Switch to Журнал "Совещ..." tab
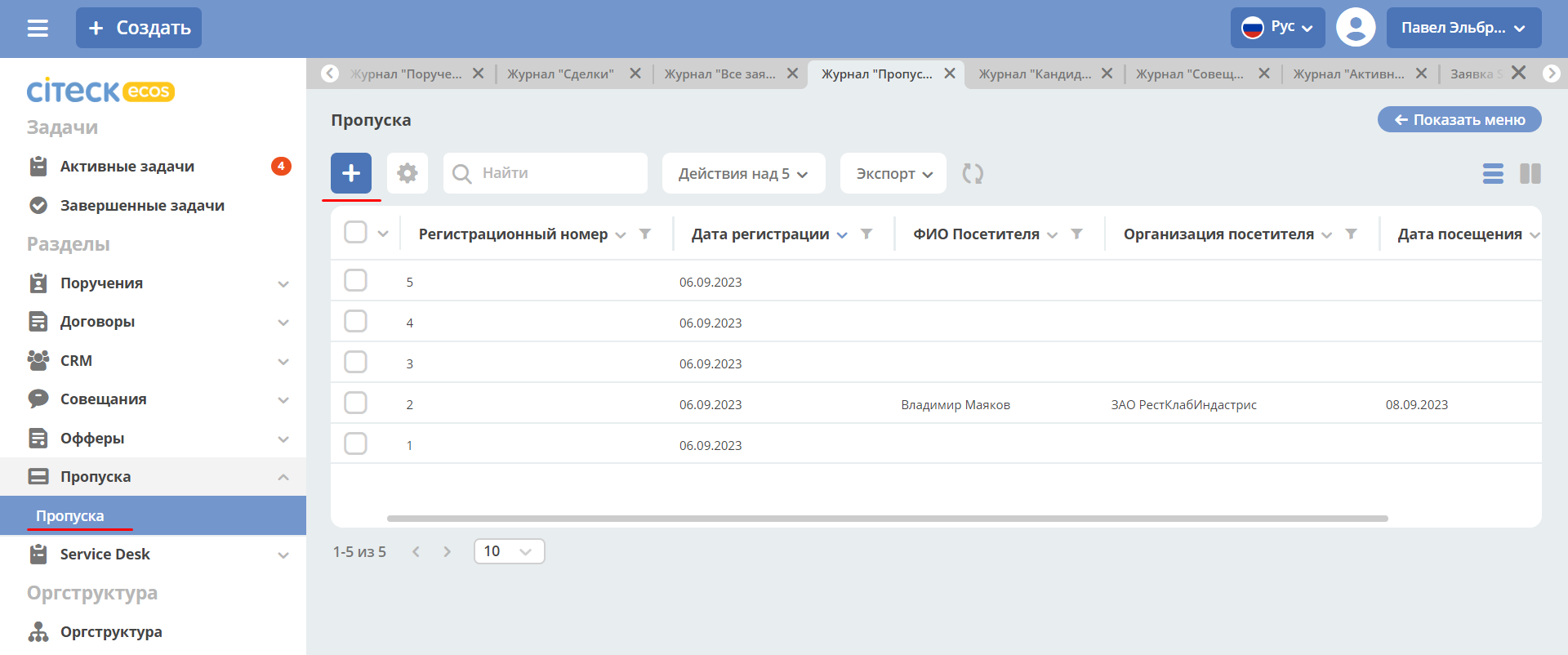The width and height of the screenshot is (1568, 655). tap(1190, 74)
